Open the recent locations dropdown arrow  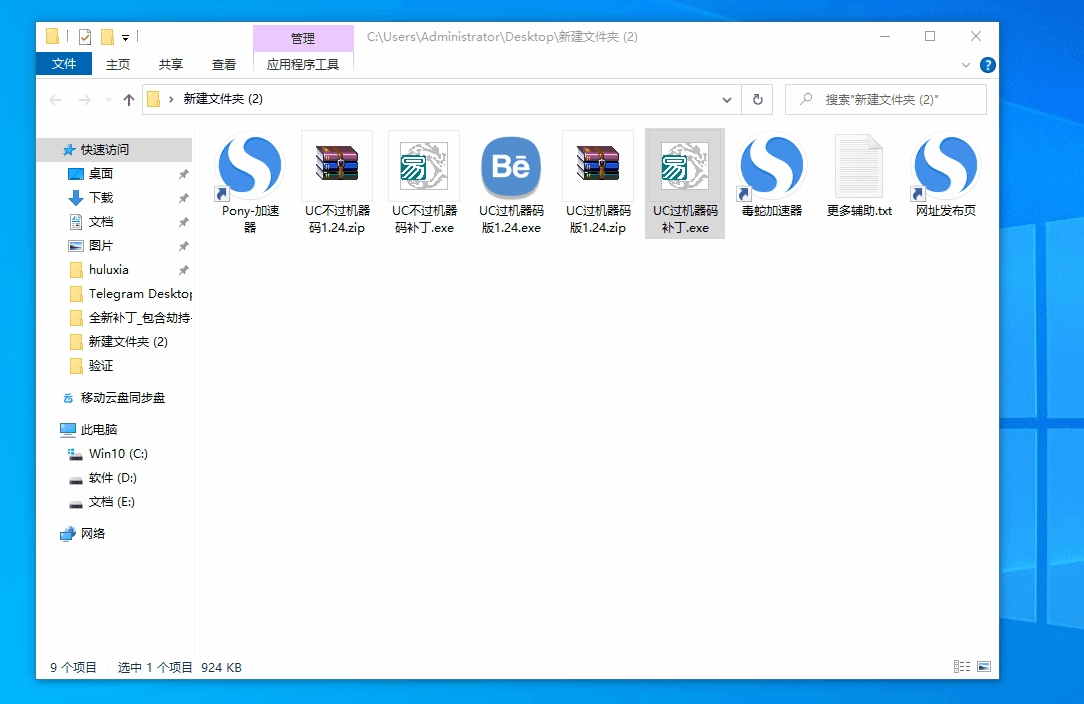click(108, 100)
